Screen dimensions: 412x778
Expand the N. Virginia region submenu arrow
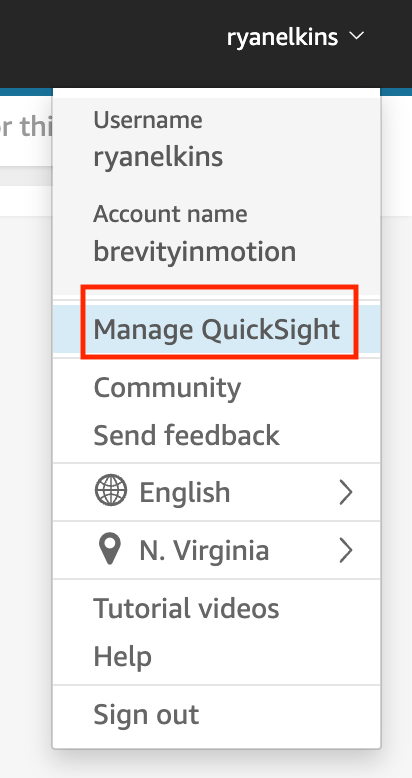(345, 550)
